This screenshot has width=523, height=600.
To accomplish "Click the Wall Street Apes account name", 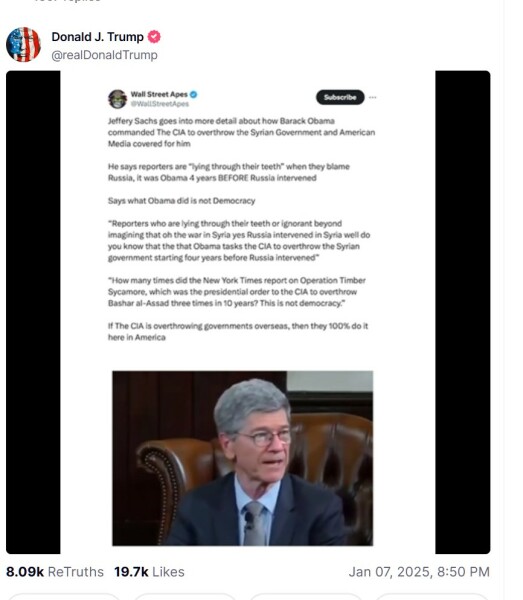I will (x=159, y=94).
